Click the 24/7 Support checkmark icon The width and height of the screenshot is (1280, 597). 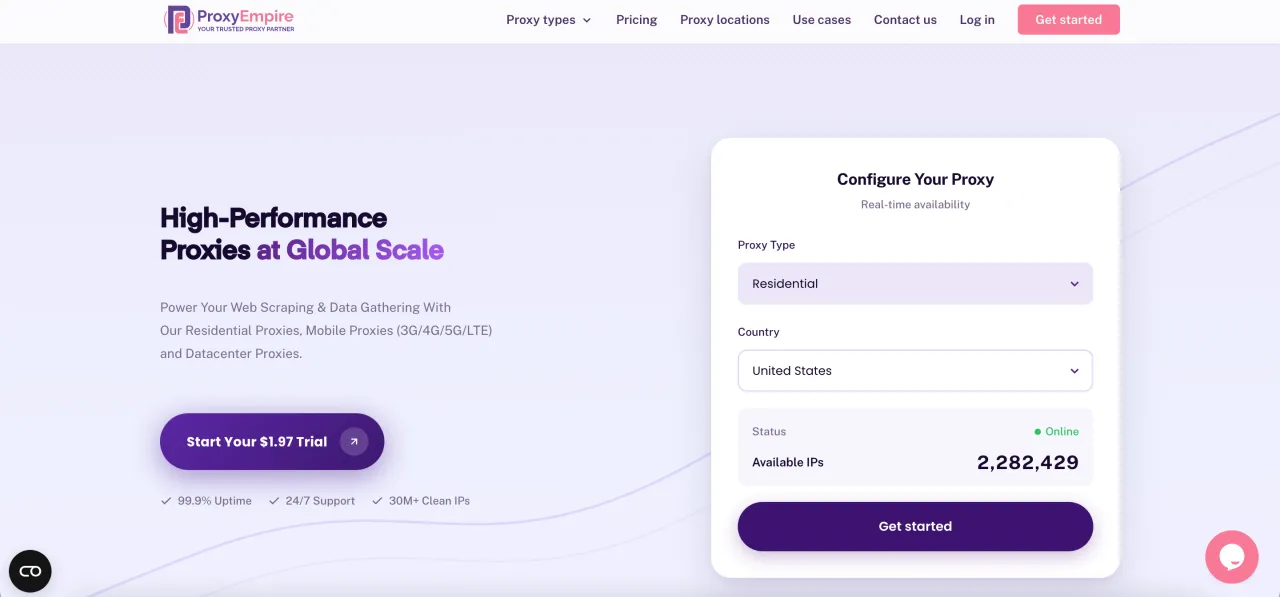click(x=274, y=501)
